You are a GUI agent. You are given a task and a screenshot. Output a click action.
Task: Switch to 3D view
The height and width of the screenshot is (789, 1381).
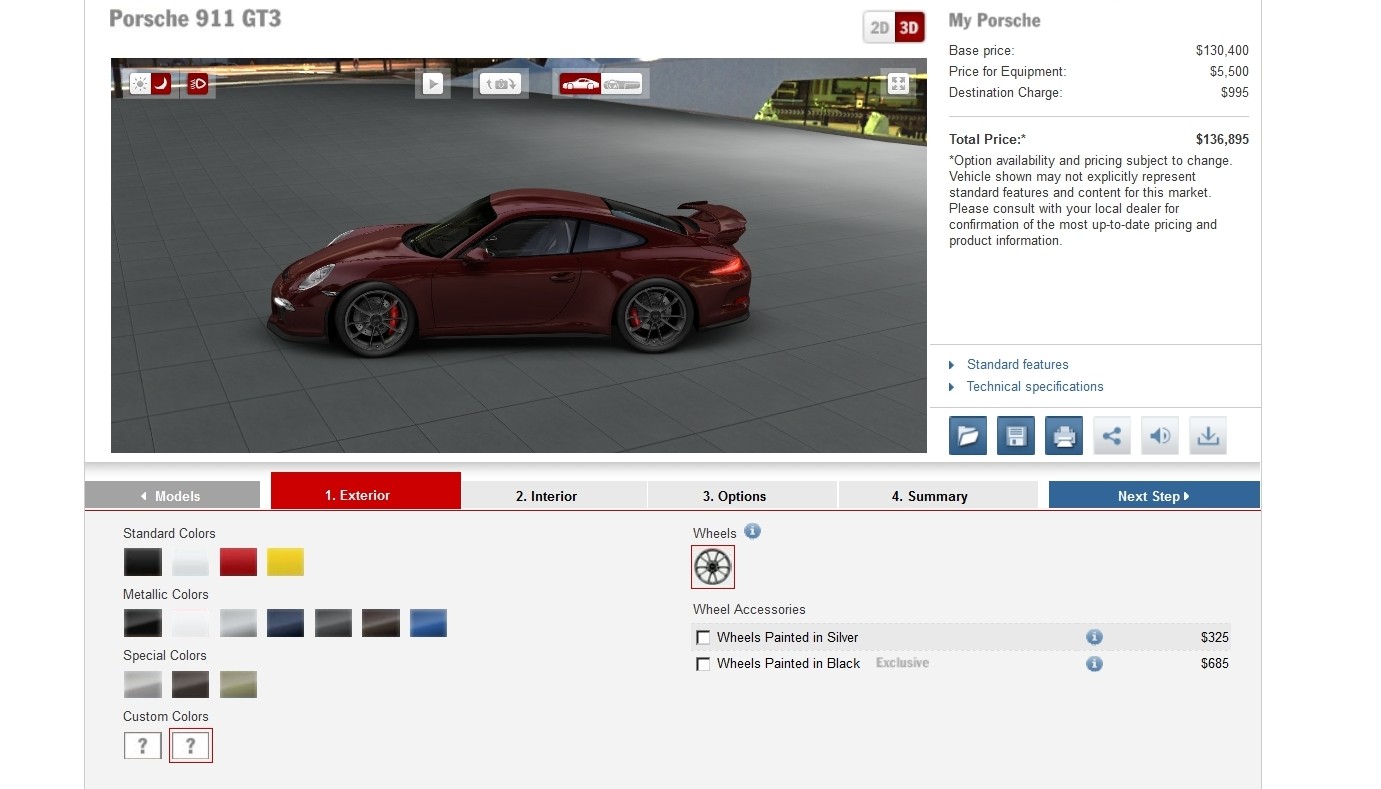pos(909,28)
